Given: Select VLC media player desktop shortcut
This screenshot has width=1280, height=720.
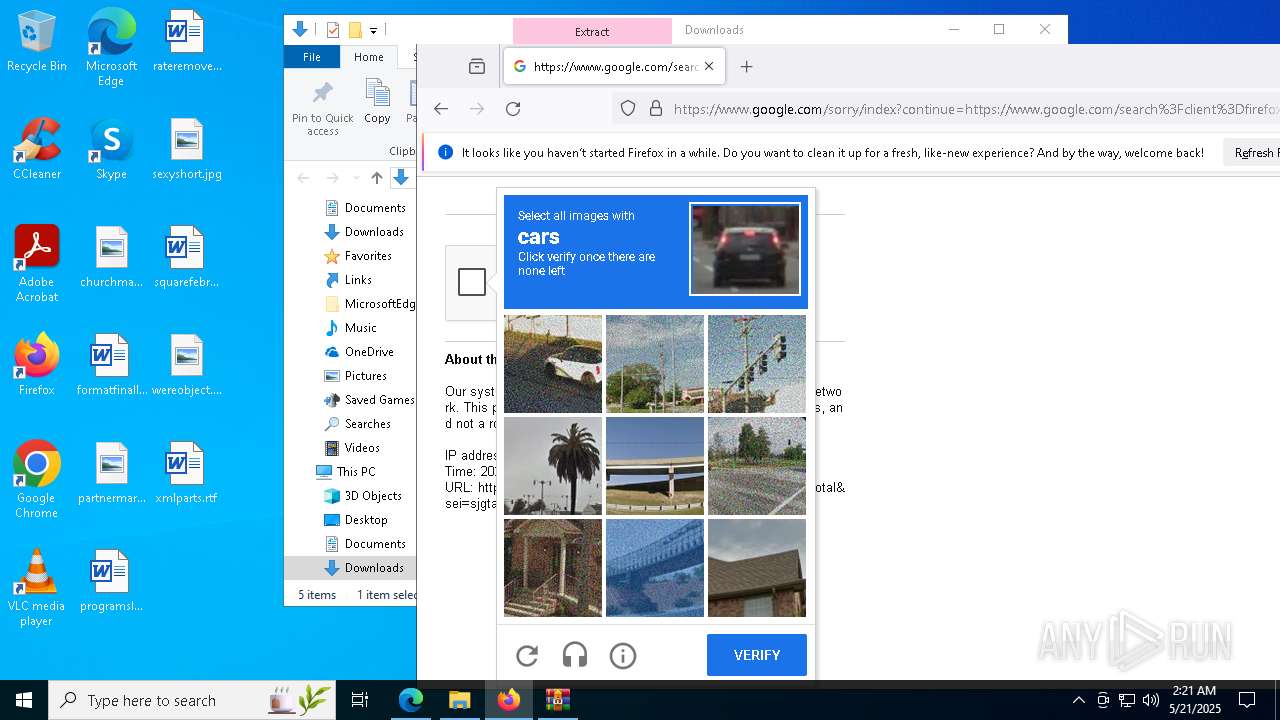Looking at the screenshot, I should click(x=37, y=588).
